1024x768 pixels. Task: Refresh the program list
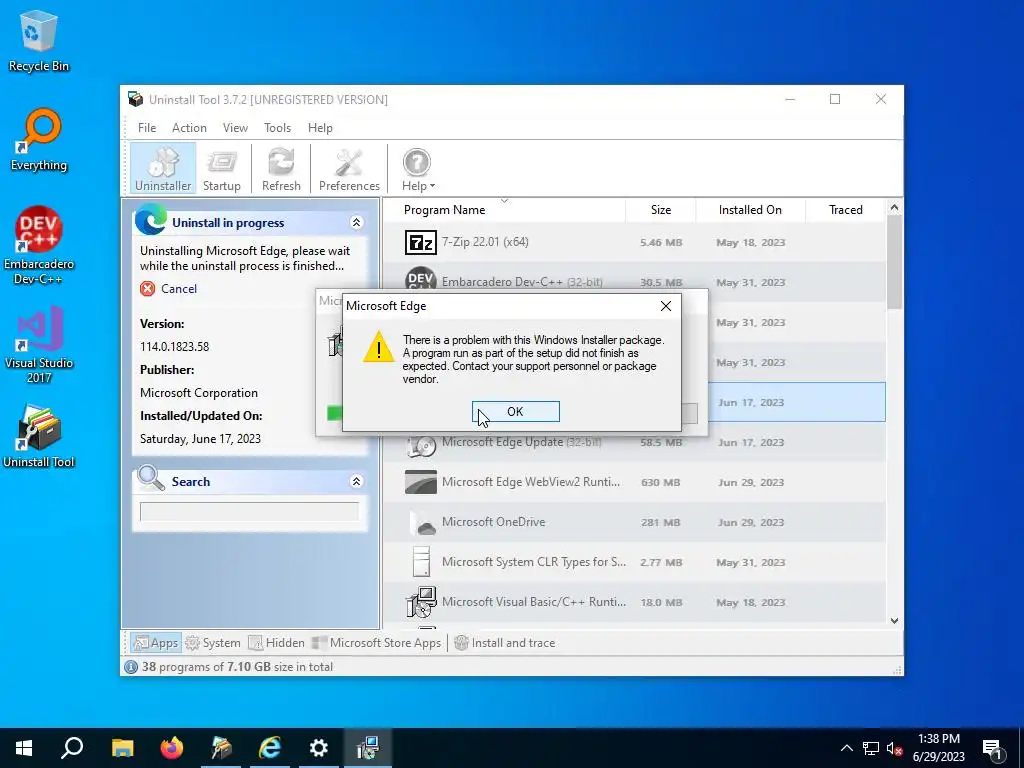tap(281, 169)
